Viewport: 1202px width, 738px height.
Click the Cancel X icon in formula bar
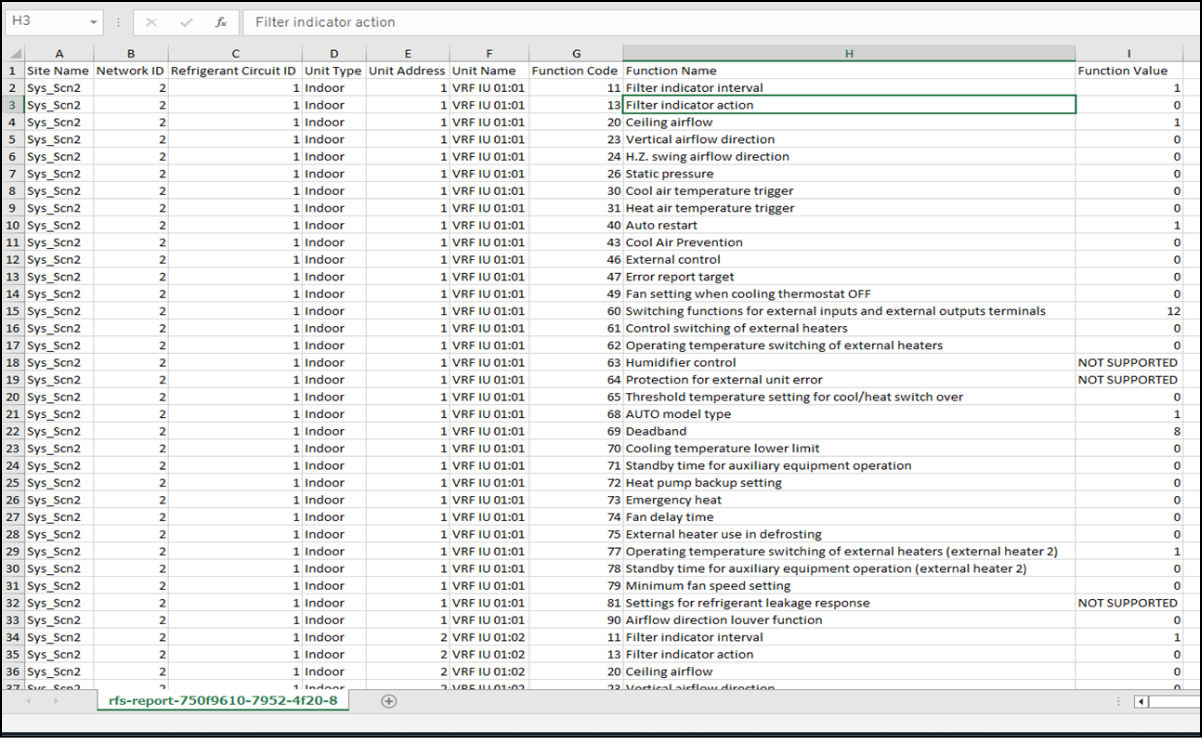click(x=151, y=22)
